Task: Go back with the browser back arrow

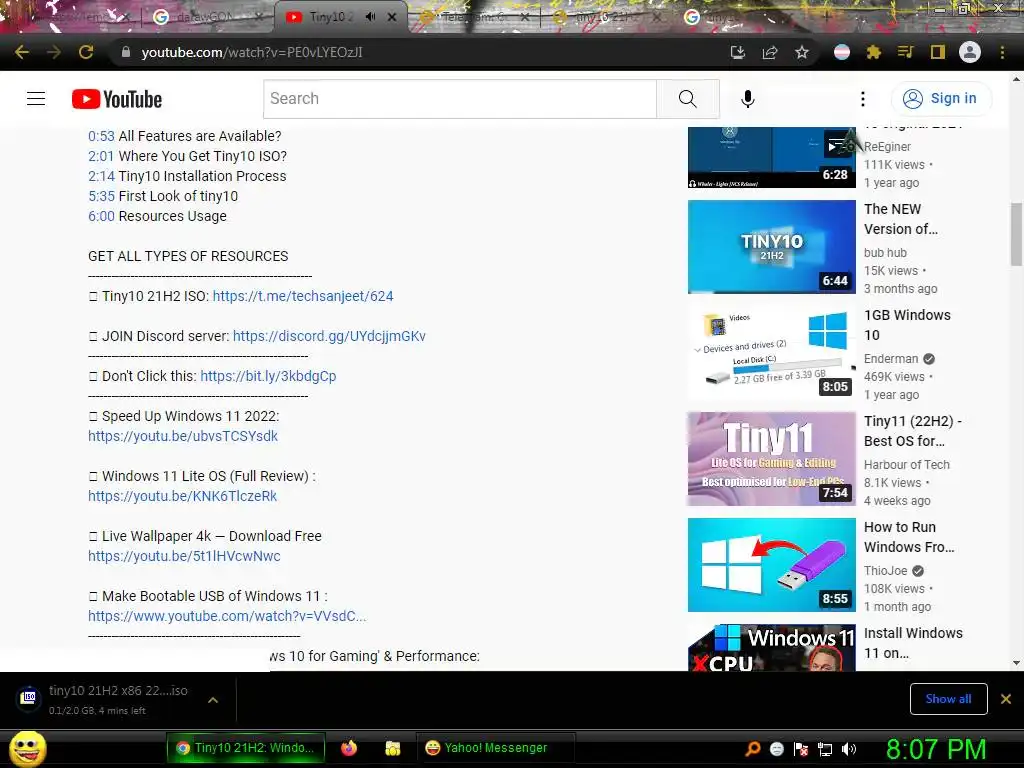Action: click(22, 52)
